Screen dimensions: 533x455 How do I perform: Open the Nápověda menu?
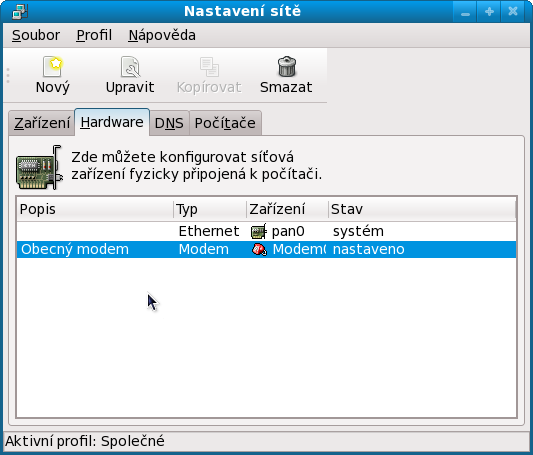[162, 35]
